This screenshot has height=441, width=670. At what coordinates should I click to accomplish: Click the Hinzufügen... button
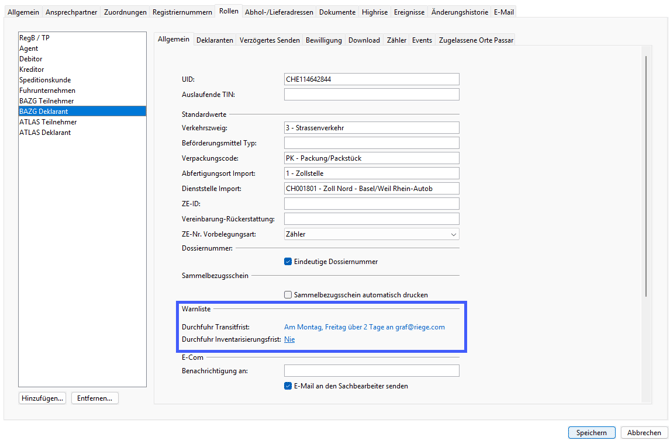(x=43, y=398)
